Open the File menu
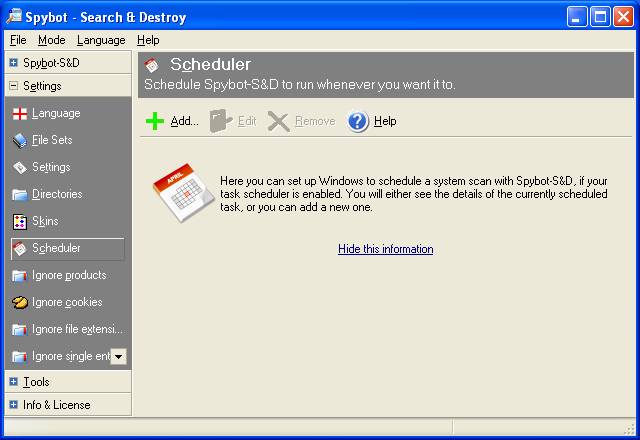 pos(18,40)
